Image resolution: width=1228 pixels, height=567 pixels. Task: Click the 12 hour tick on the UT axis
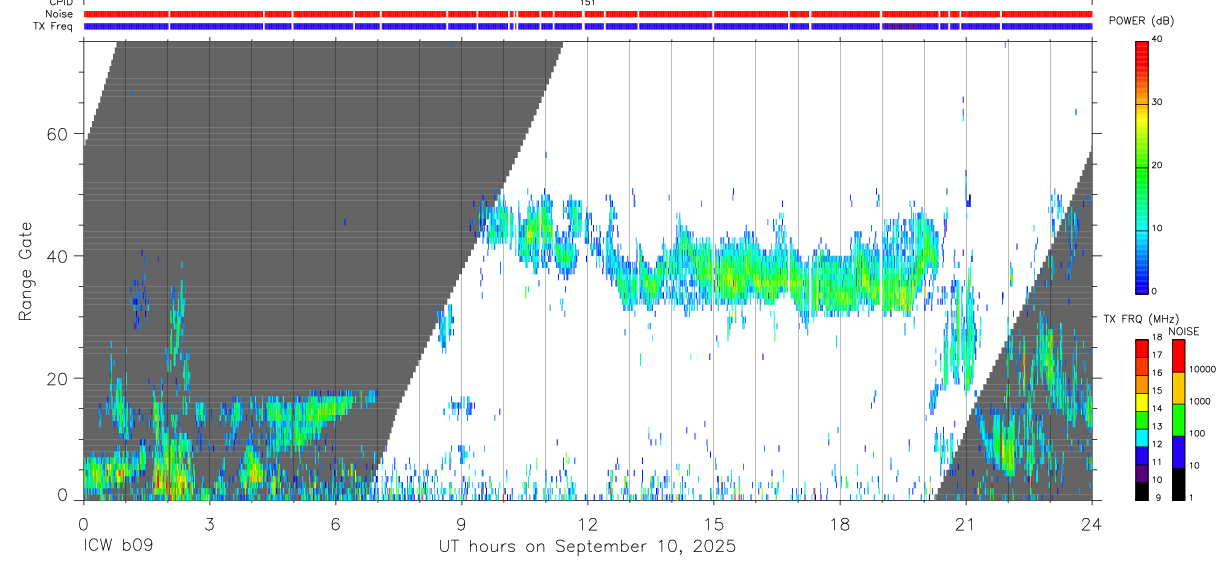click(x=587, y=523)
